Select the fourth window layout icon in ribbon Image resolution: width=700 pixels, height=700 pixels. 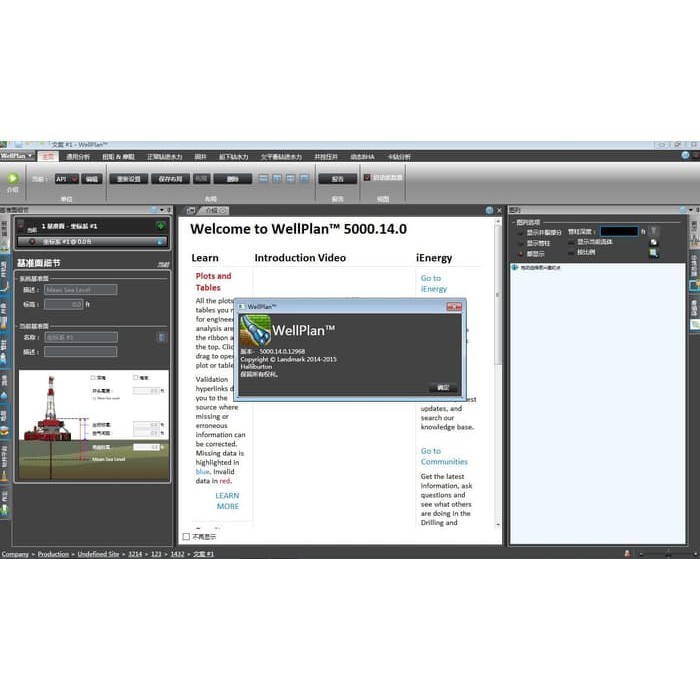point(304,179)
